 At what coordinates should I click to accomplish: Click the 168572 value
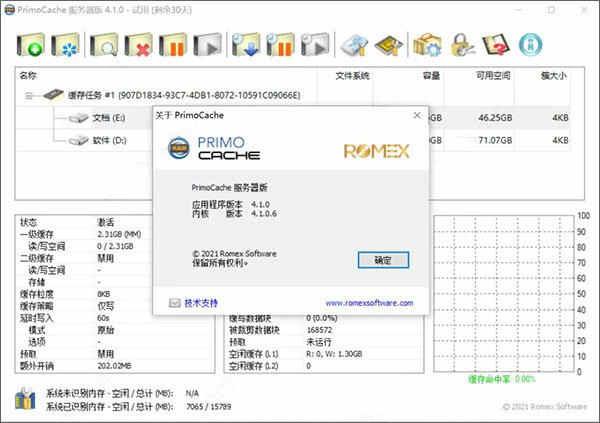pos(320,330)
